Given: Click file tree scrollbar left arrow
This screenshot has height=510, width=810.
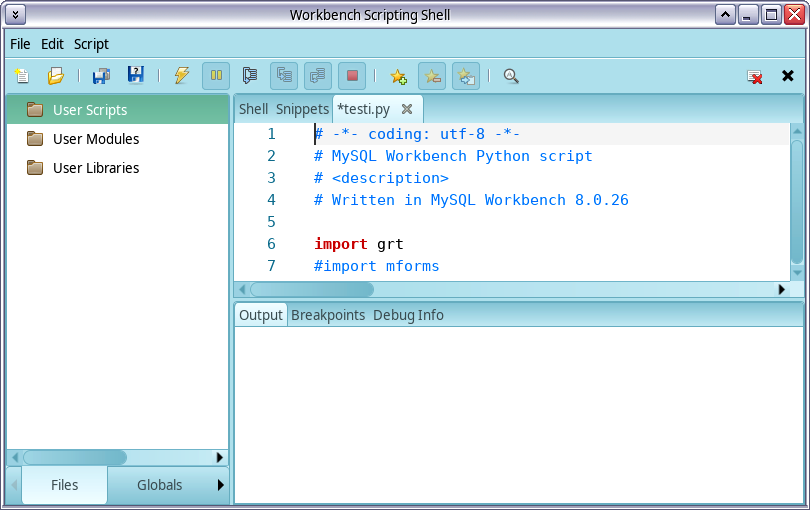Looking at the screenshot, I should click(15, 457).
